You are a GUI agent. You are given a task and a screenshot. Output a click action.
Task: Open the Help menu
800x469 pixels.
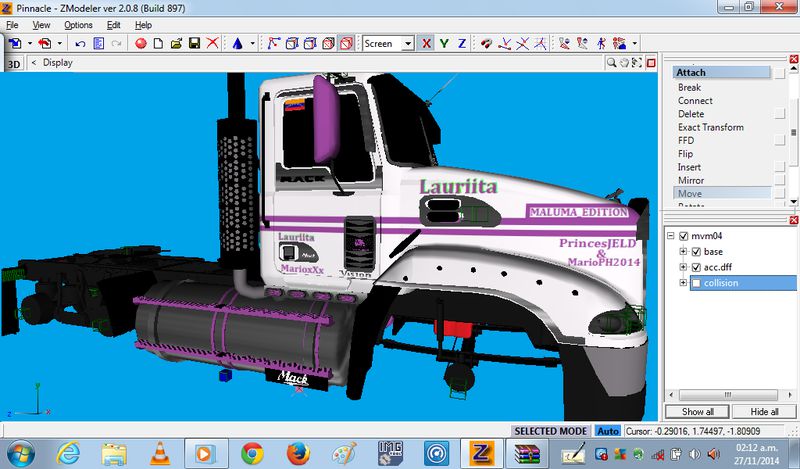click(x=143, y=25)
